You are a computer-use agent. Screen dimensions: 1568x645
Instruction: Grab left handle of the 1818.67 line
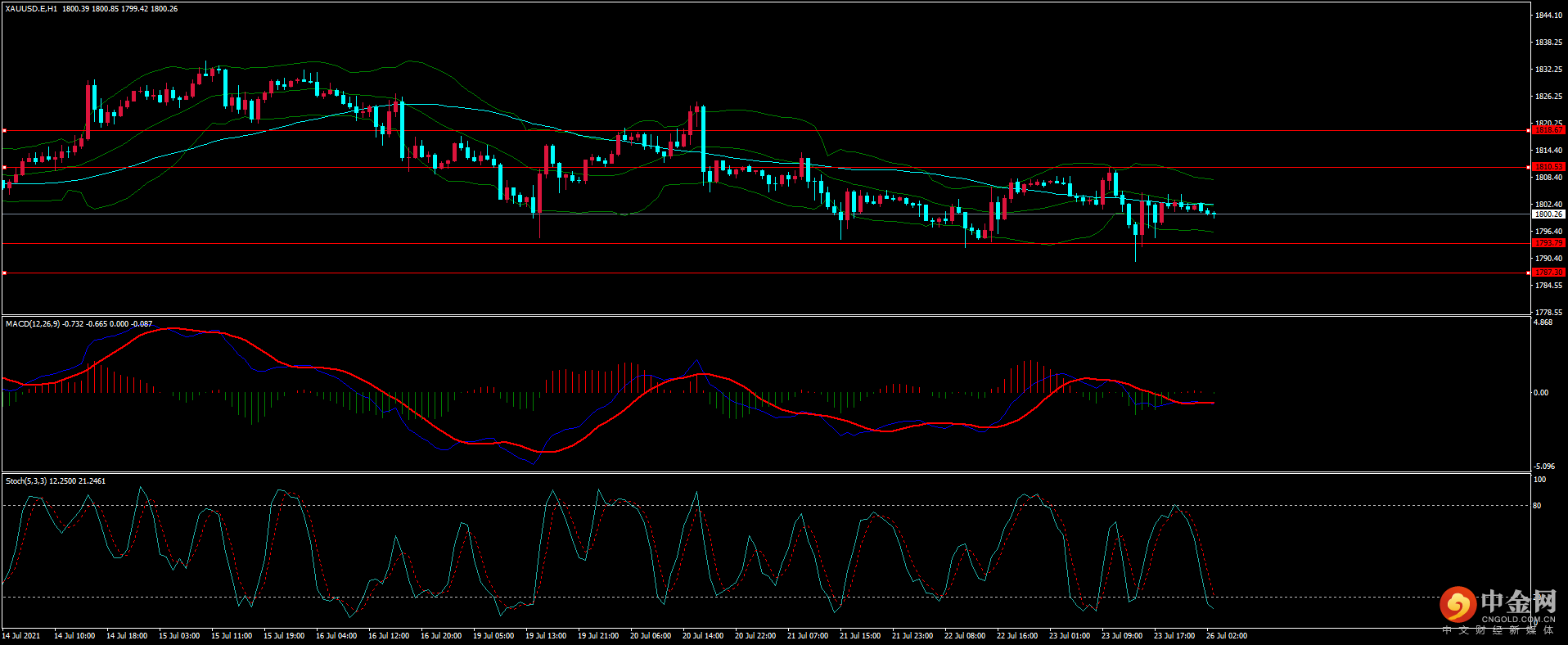tap(4, 130)
